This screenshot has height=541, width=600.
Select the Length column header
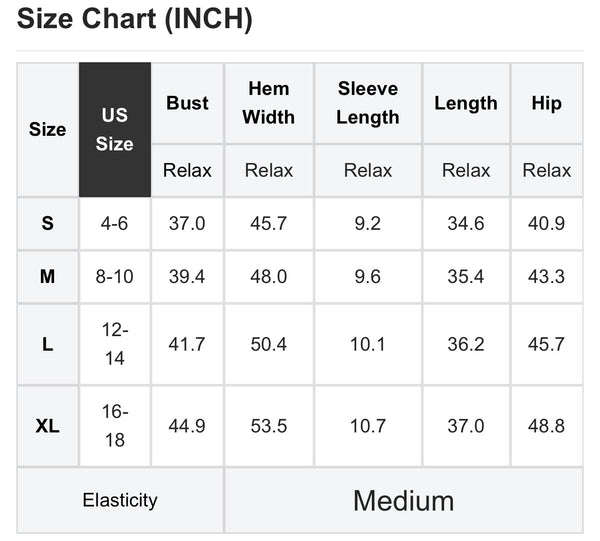pyautogui.click(x=465, y=103)
